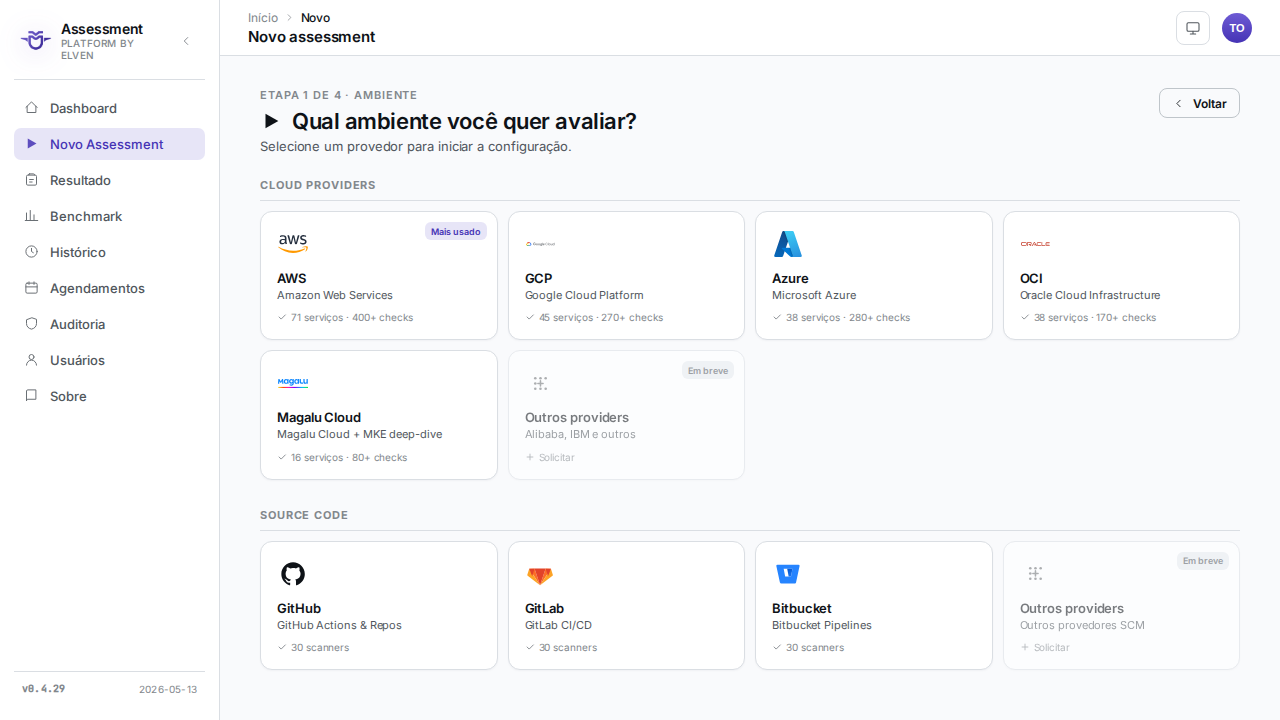
Task: Open the TO user avatar menu
Action: 1237,28
